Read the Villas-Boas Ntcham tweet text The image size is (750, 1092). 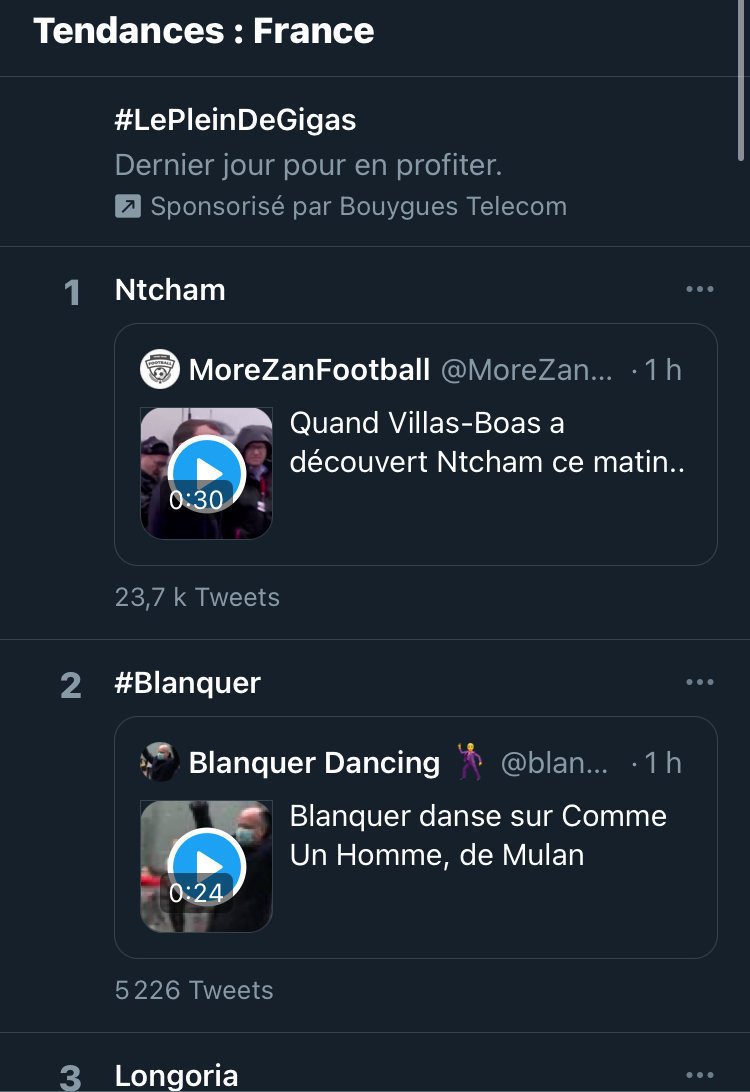pyautogui.click(x=486, y=443)
